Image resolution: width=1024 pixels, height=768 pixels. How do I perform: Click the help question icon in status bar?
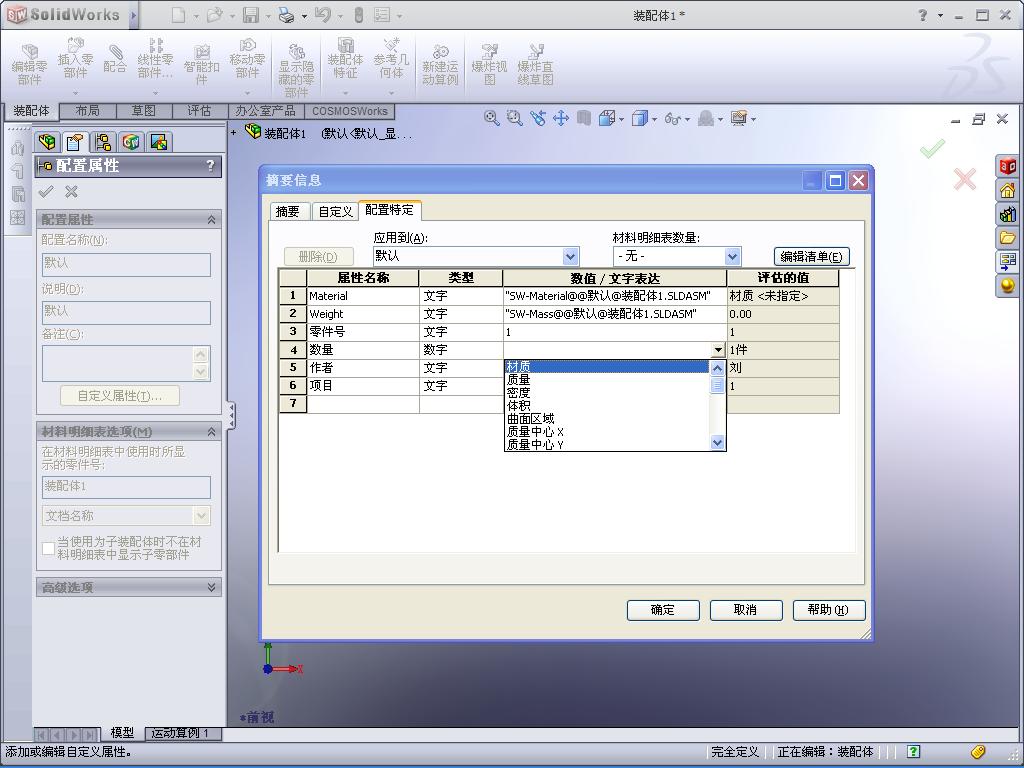coord(914,752)
